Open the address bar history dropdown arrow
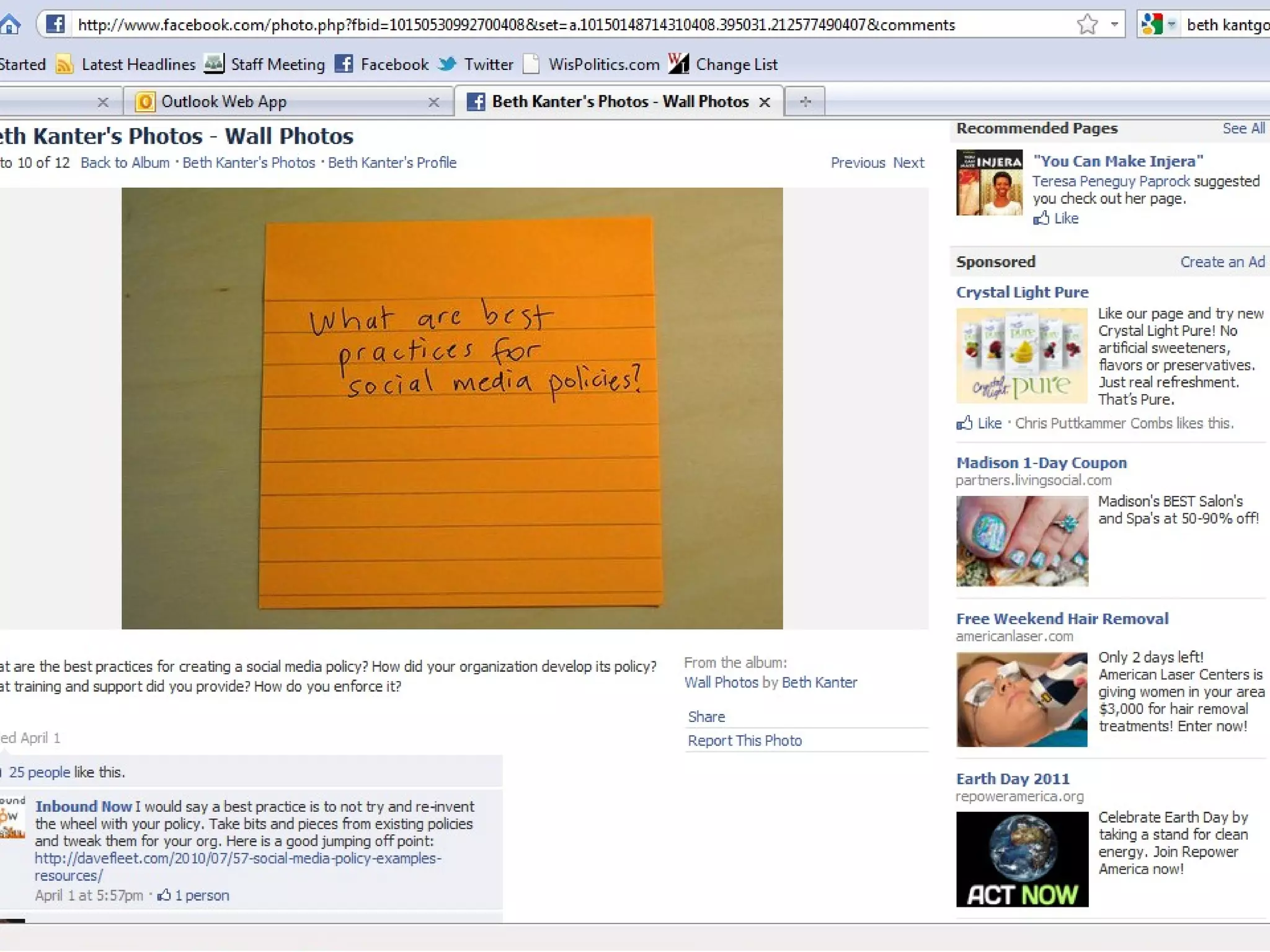The width and height of the screenshot is (1270, 952). tap(1114, 25)
